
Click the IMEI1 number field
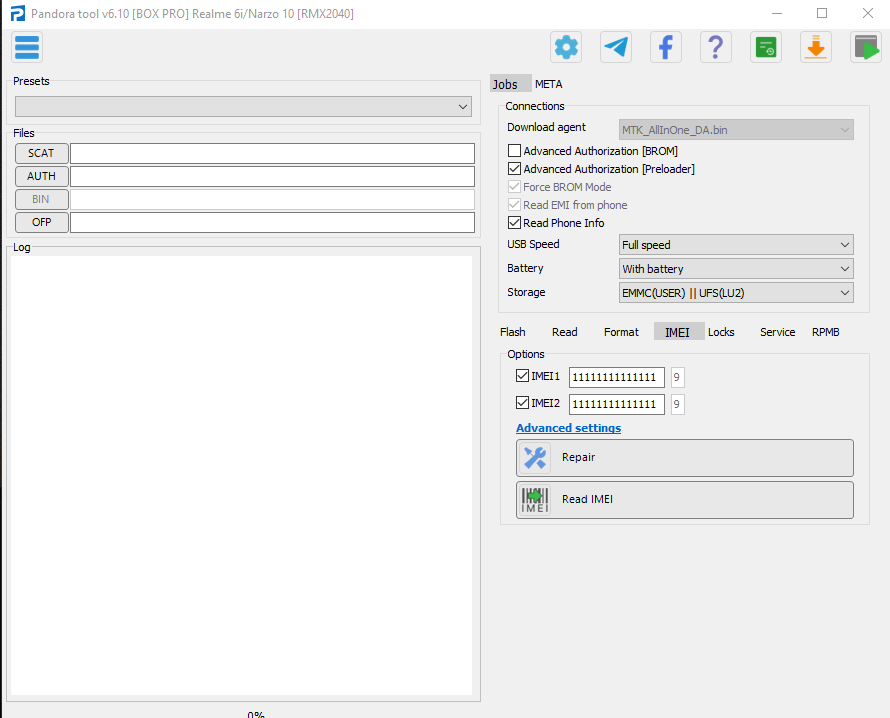coord(617,377)
